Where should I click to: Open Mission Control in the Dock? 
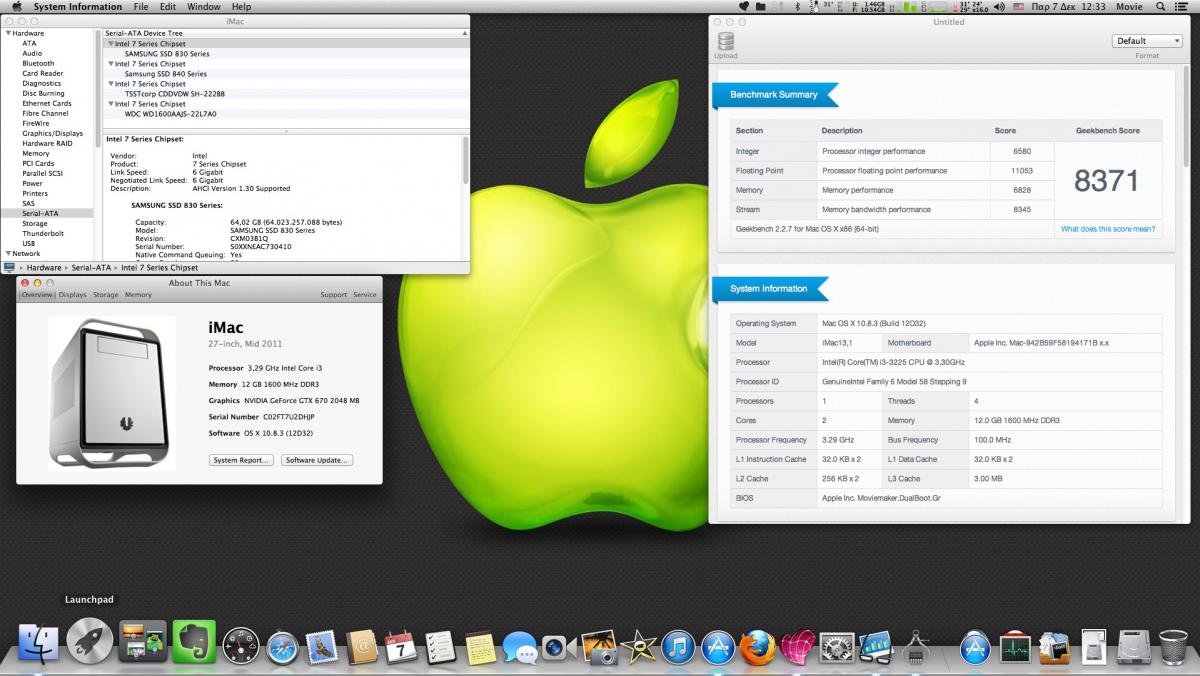(x=142, y=642)
